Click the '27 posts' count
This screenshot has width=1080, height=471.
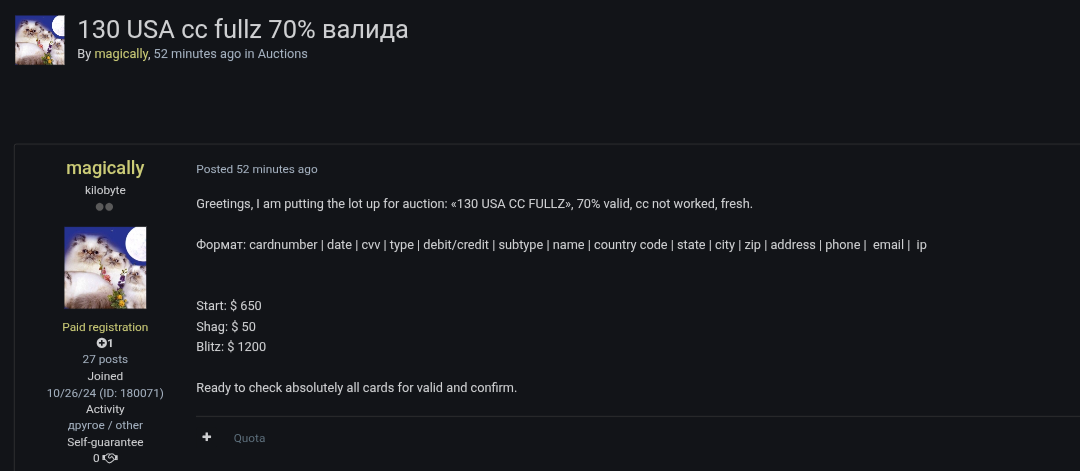[x=105, y=359]
